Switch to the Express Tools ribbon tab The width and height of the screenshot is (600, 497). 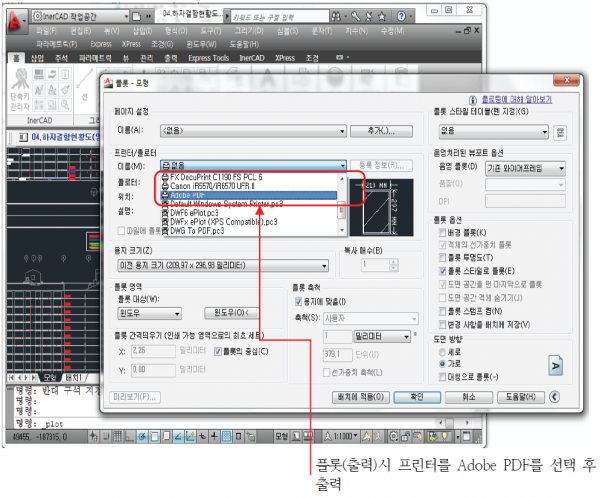pyautogui.click(x=209, y=58)
